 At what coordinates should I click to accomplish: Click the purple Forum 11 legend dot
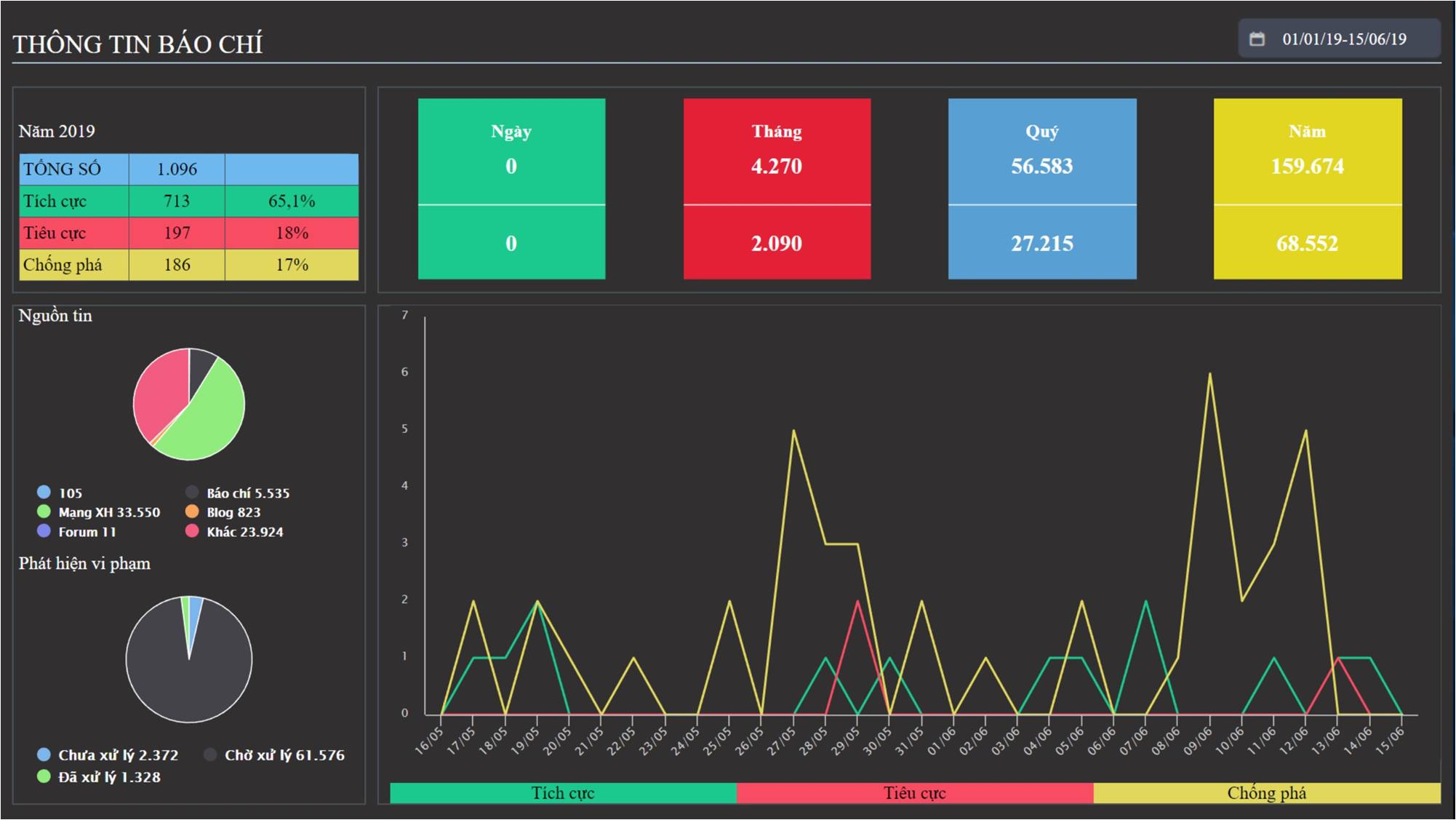coord(44,532)
